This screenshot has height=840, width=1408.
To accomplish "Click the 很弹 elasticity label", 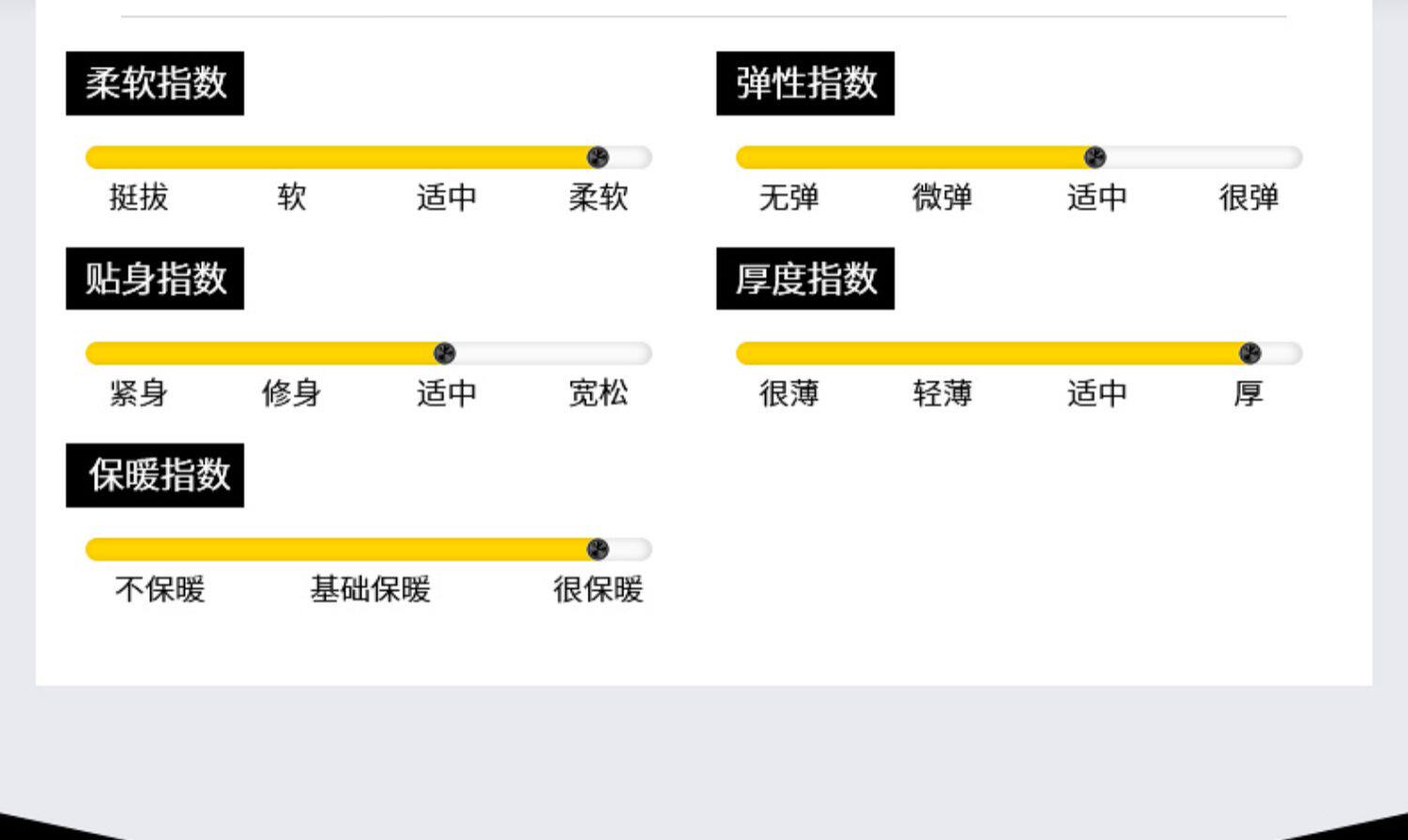I will pyautogui.click(x=1248, y=198).
